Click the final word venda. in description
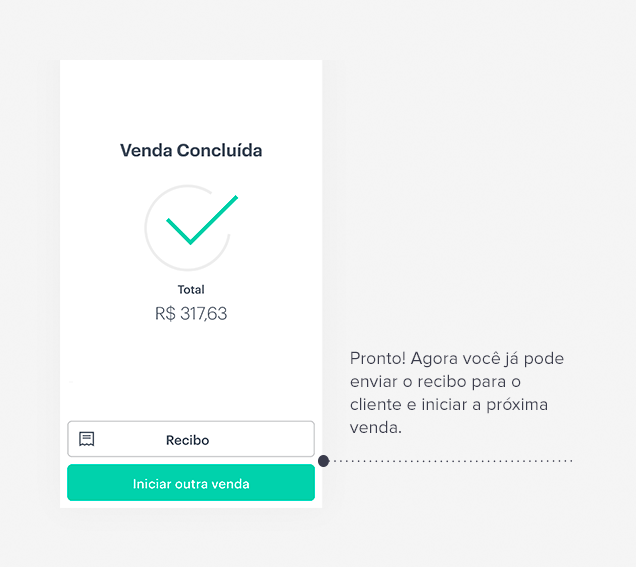 coord(376,428)
